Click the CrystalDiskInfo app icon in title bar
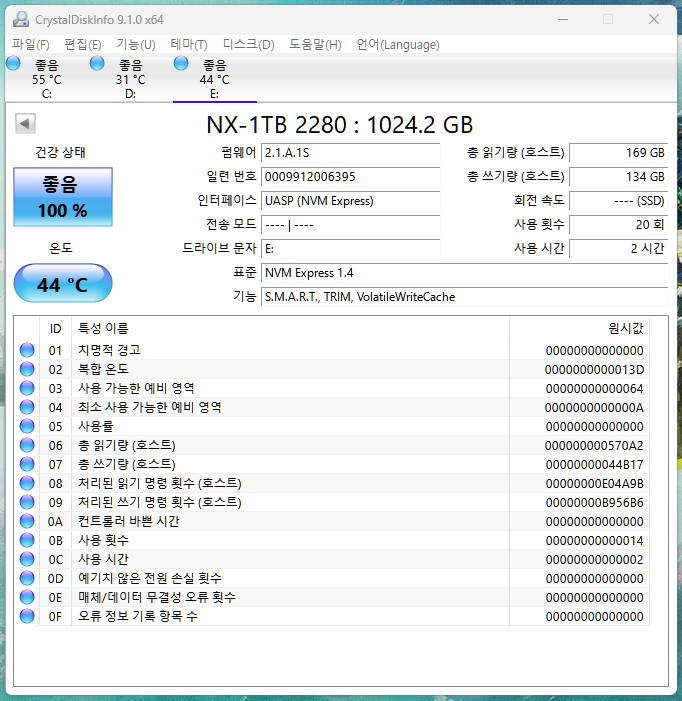Image resolution: width=682 pixels, height=701 pixels. (x=21, y=19)
